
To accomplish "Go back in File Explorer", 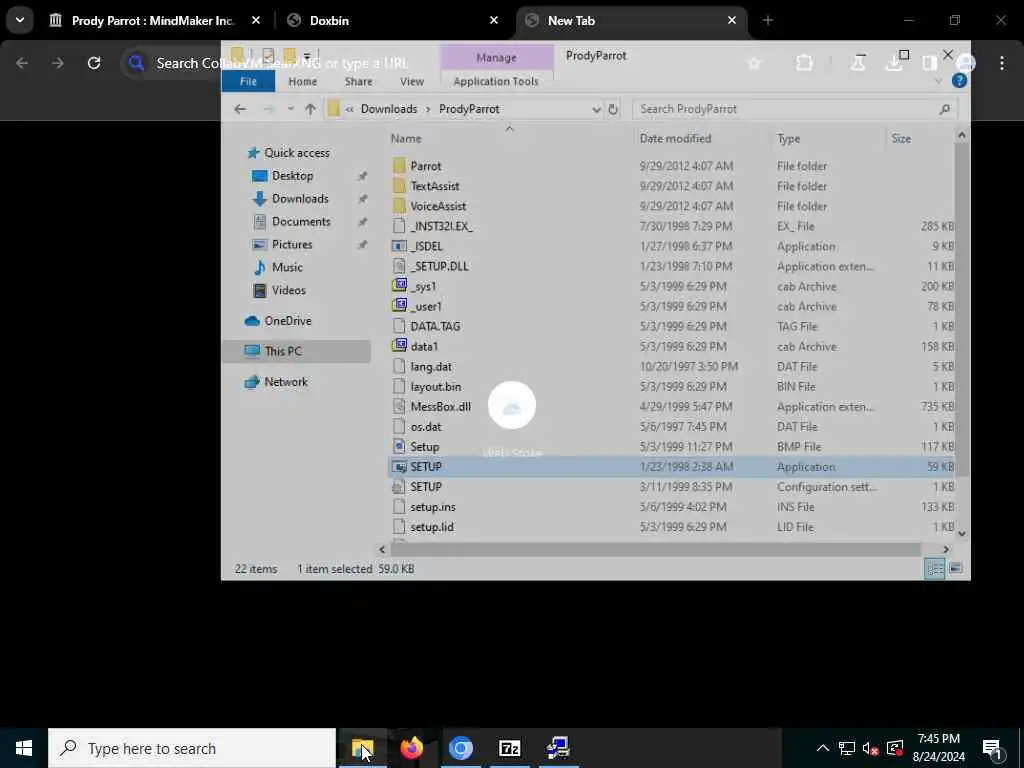I will tap(240, 109).
